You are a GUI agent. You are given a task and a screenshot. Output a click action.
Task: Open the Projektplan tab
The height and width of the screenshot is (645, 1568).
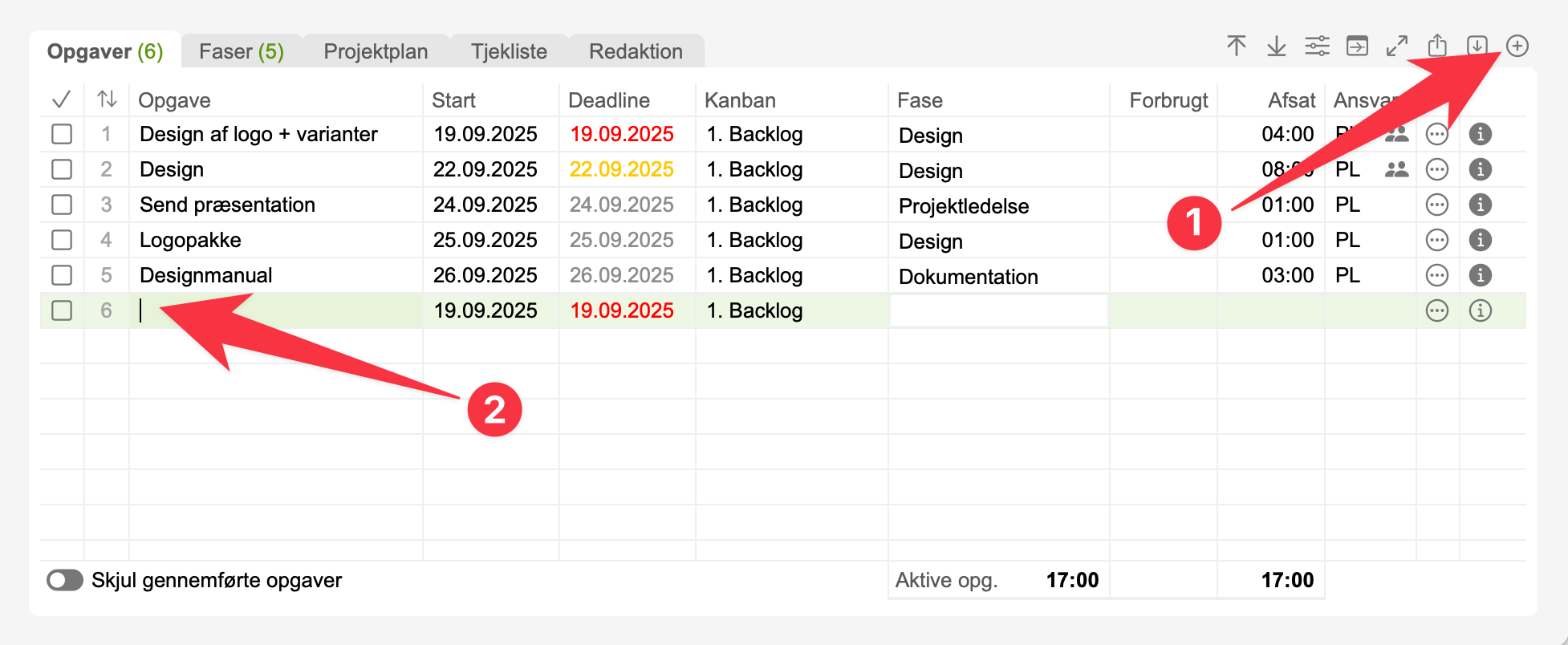[x=376, y=51]
